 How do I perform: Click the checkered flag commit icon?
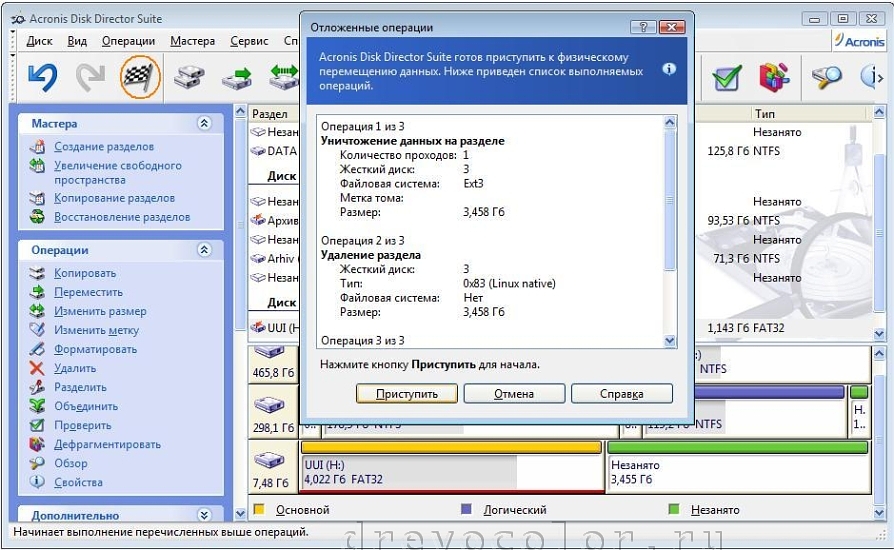click(140, 77)
